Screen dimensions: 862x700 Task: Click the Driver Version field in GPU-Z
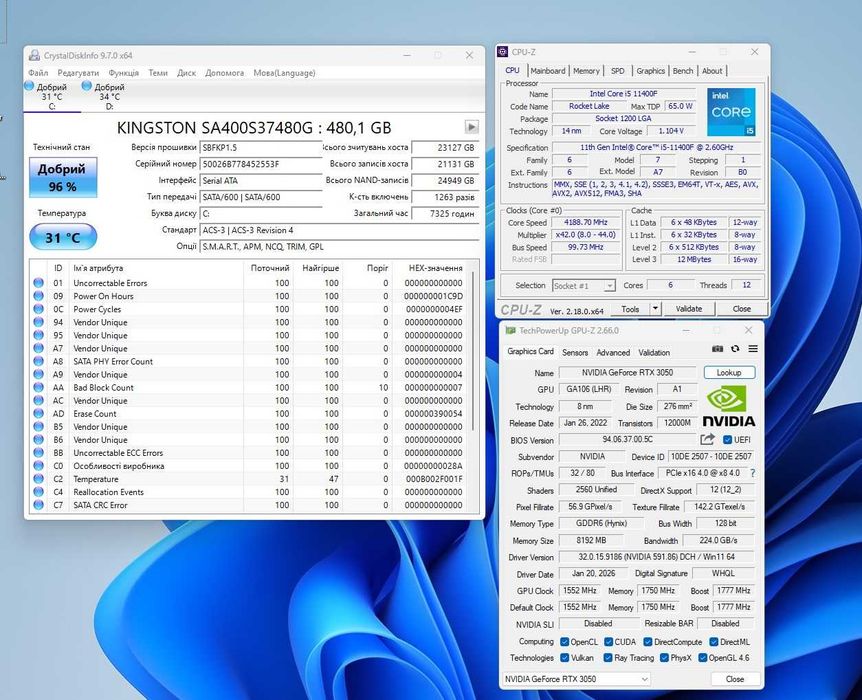[x=656, y=557]
